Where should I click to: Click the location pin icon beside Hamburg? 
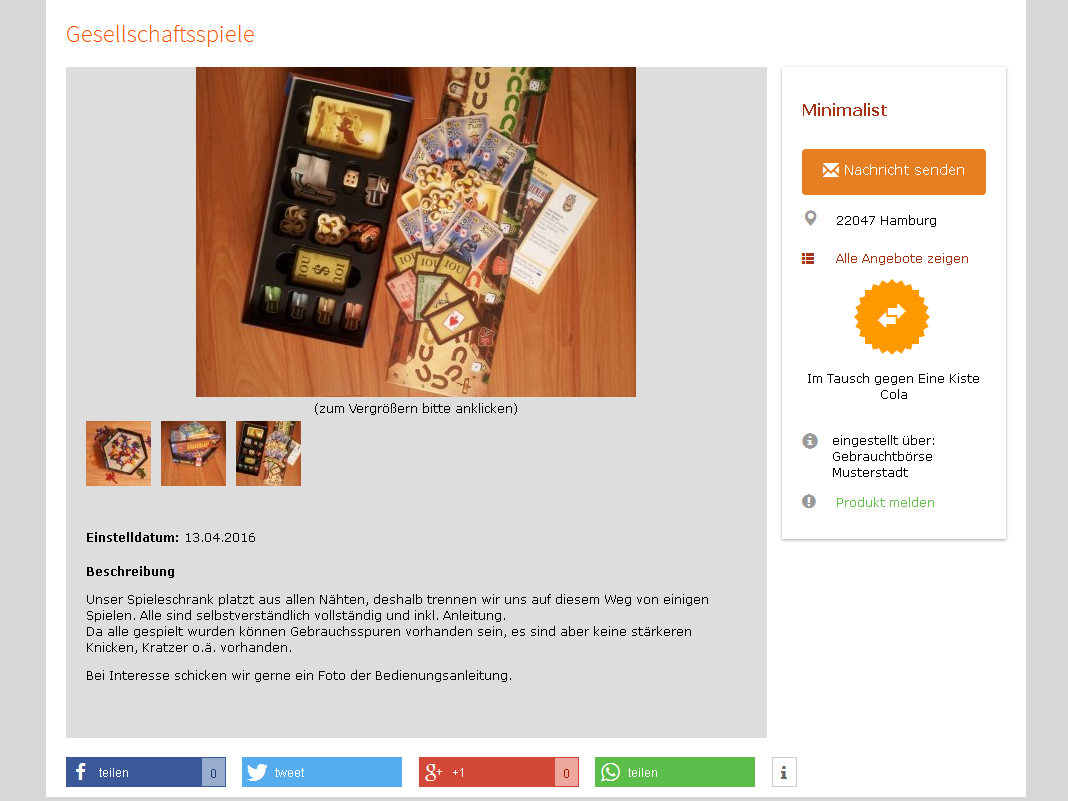(810, 219)
